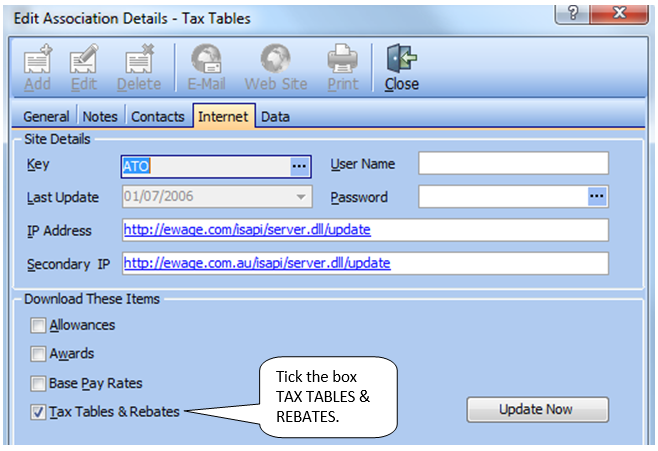658x451 pixels.
Task: Click the Update Now button
Action: coord(537,409)
